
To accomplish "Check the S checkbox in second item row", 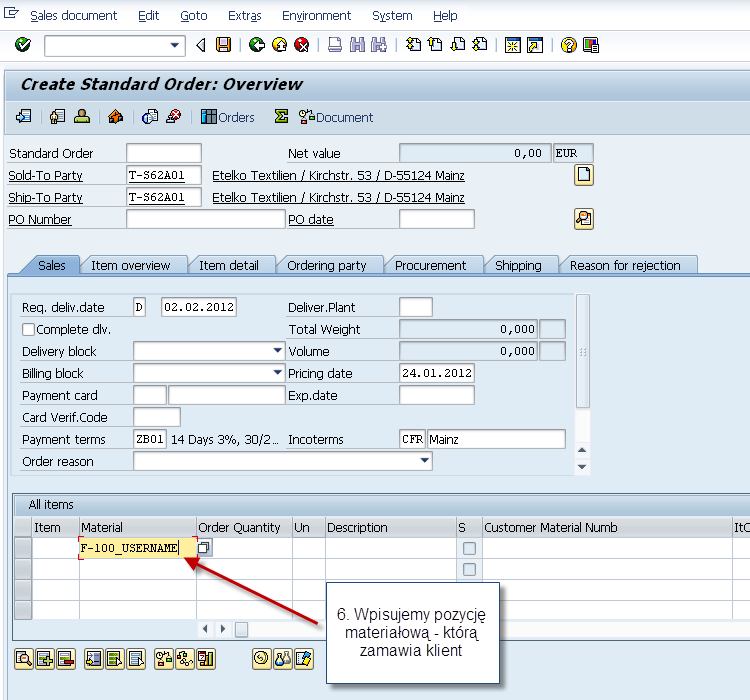I will (x=469, y=569).
